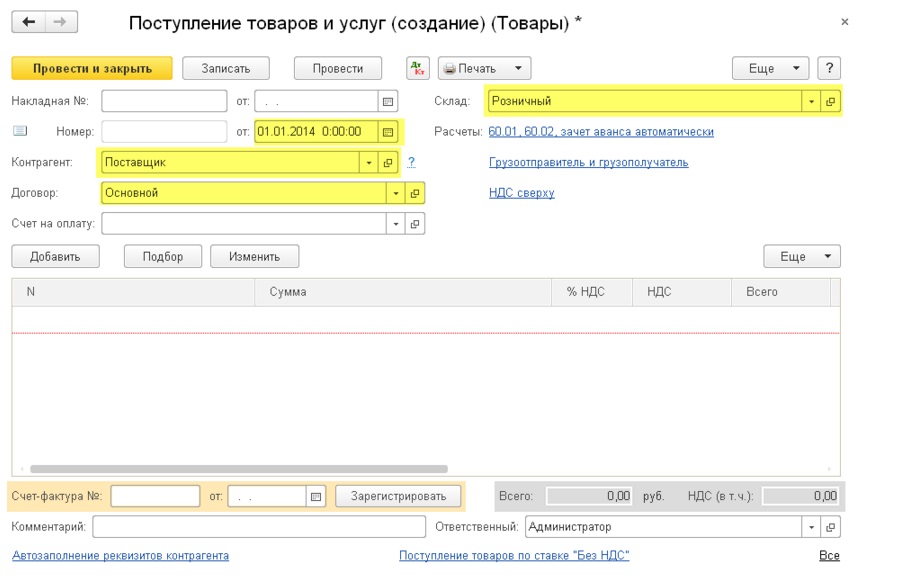Expand the Склад dropdown list
The width and height of the screenshot is (900, 587).
[x=811, y=102]
